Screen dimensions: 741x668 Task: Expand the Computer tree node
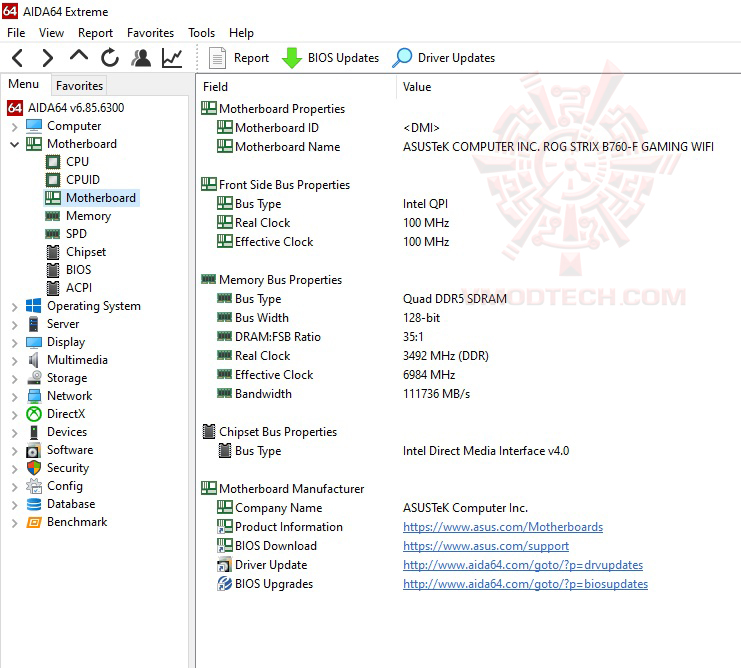coord(15,127)
